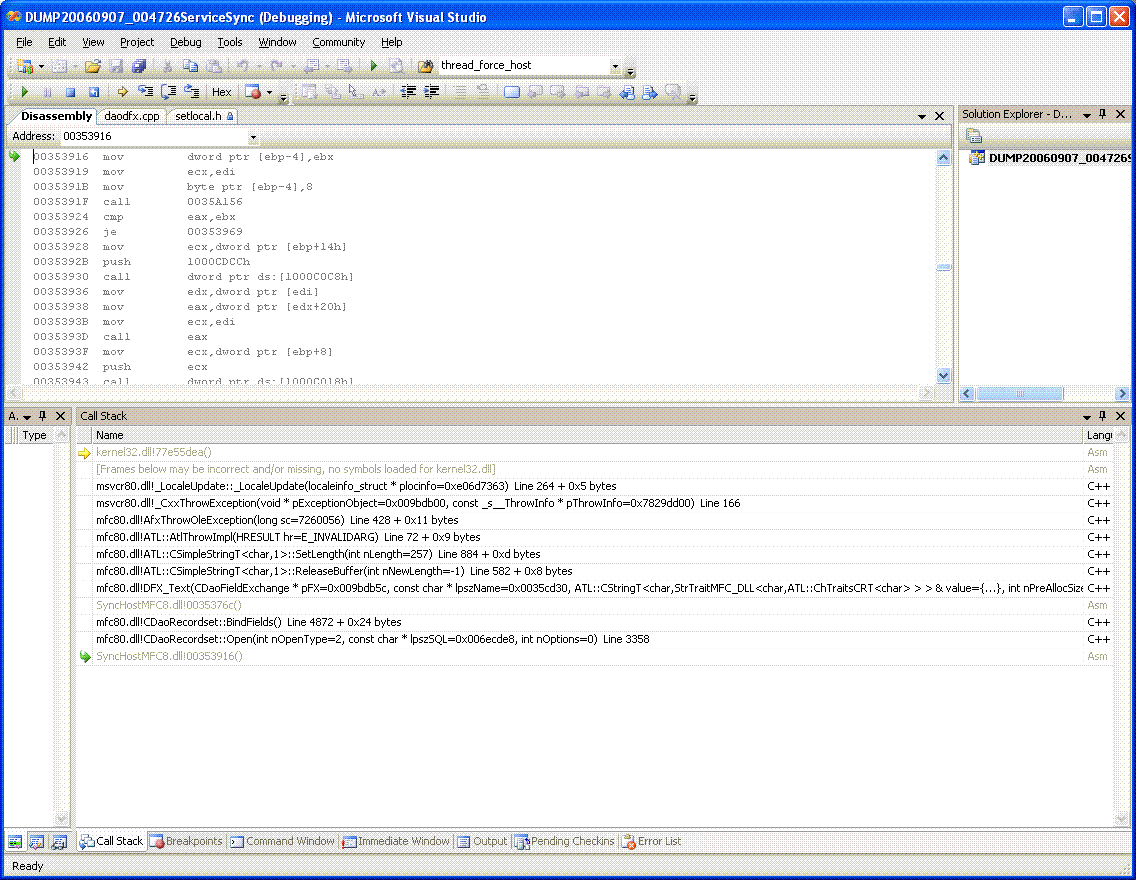Image resolution: width=1136 pixels, height=880 pixels.
Task: Open the Debug menu
Action: (185, 42)
